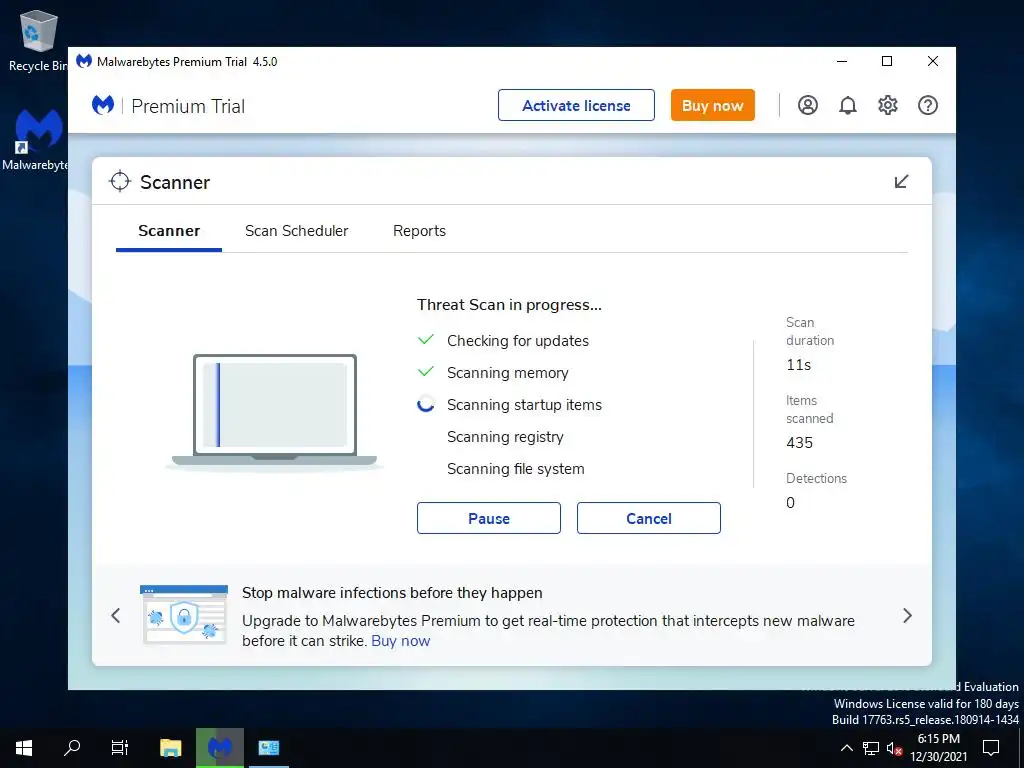The height and width of the screenshot is (768, 1024).
Task: Maximize the Malwarebytes window
Action: point(887,61)
